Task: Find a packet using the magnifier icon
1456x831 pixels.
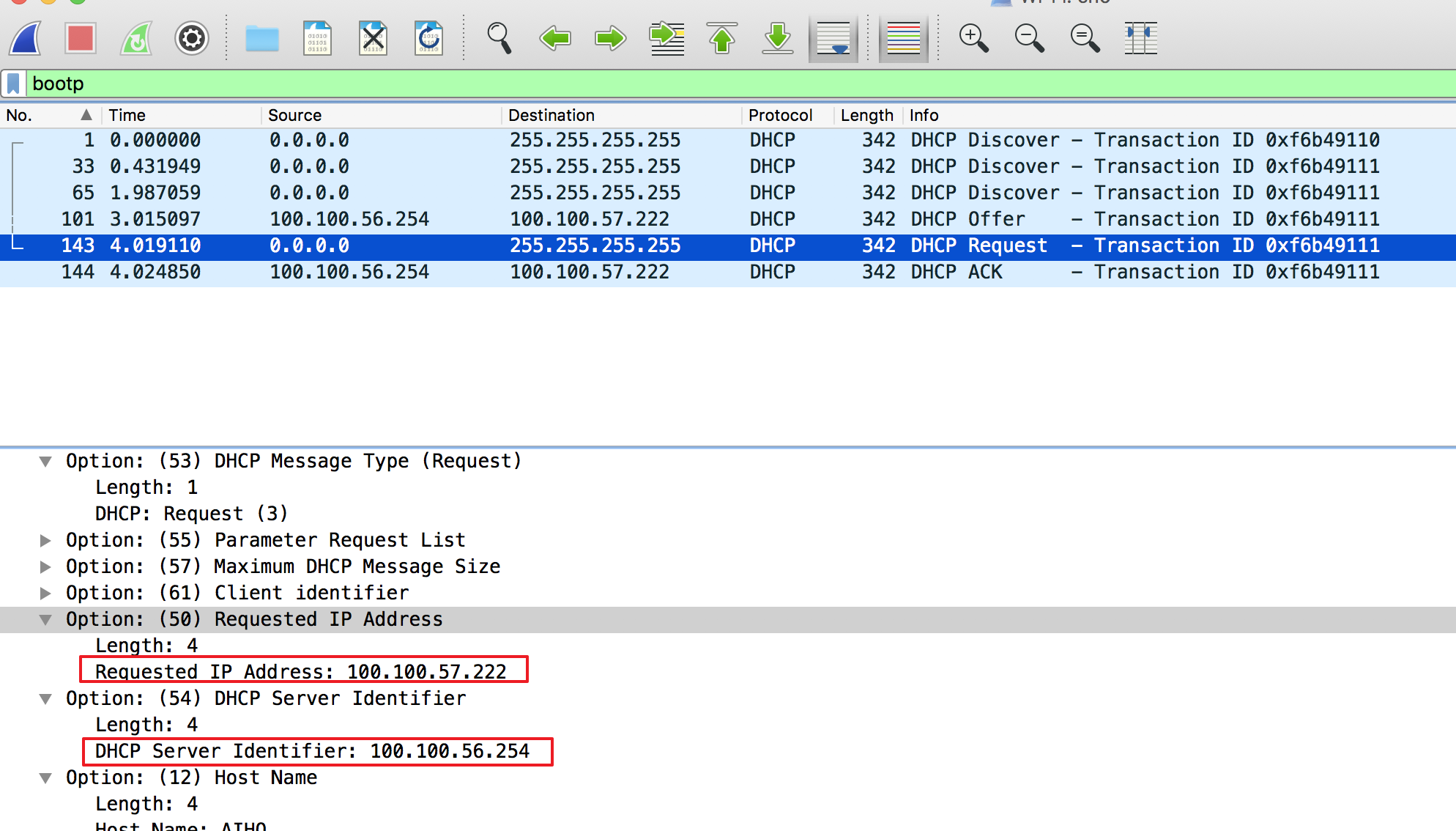Action: [x=499, y=38]
